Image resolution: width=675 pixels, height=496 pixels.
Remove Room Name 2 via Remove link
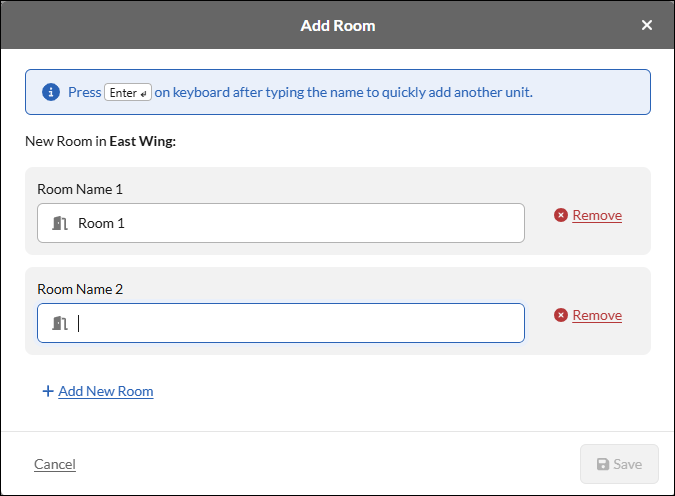pos(597,315)
